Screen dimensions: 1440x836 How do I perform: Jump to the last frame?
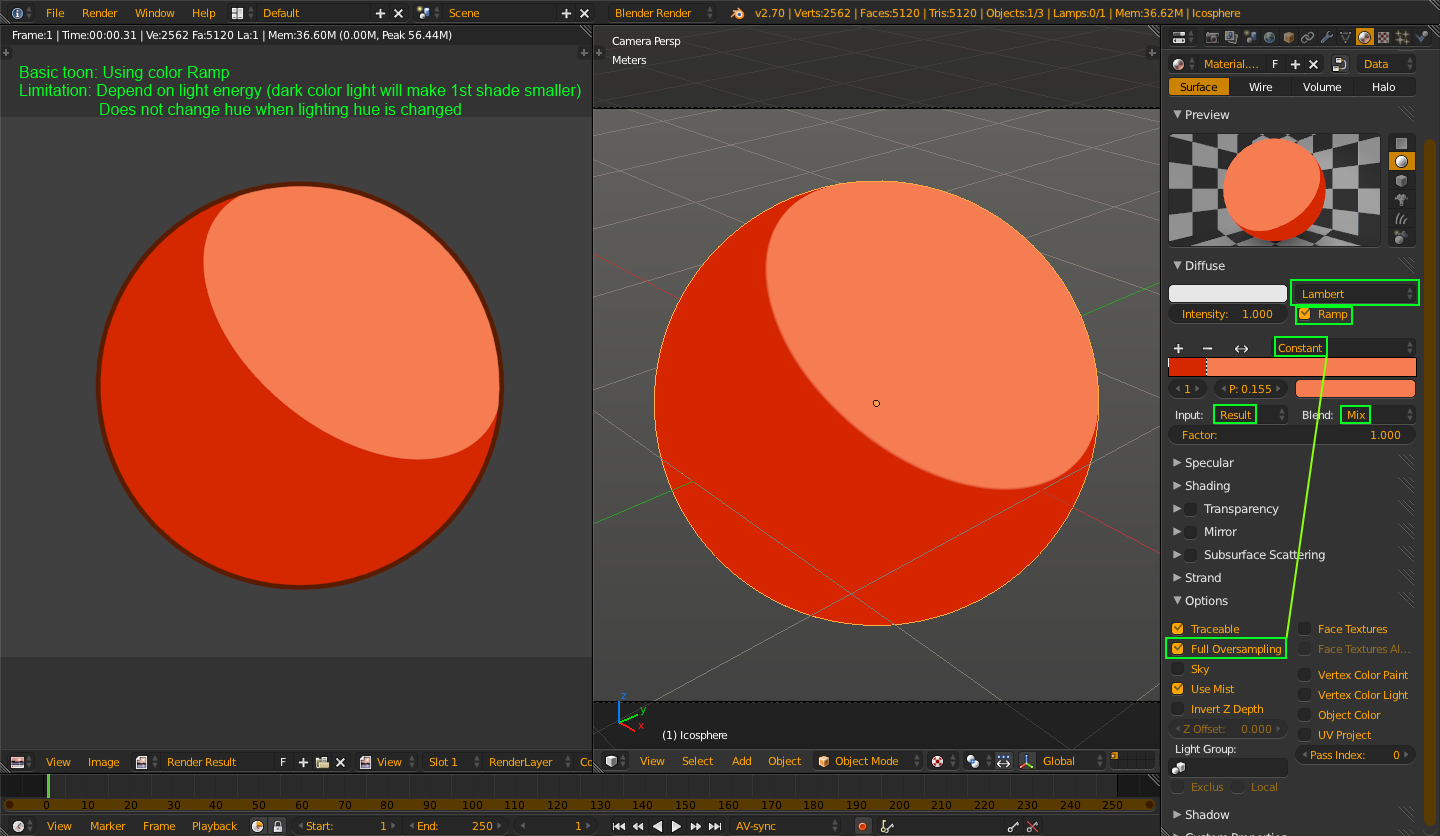(x=714, y=826)
